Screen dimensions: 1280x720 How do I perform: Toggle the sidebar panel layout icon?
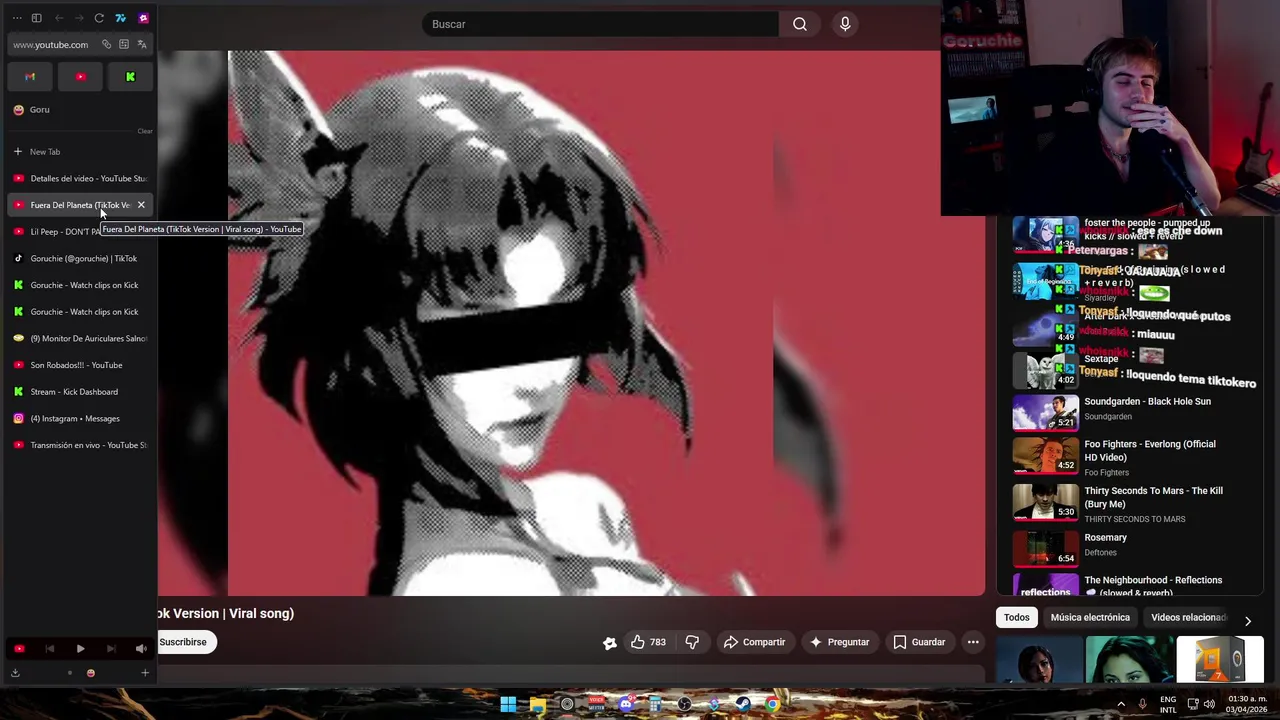tap(36, 18)
